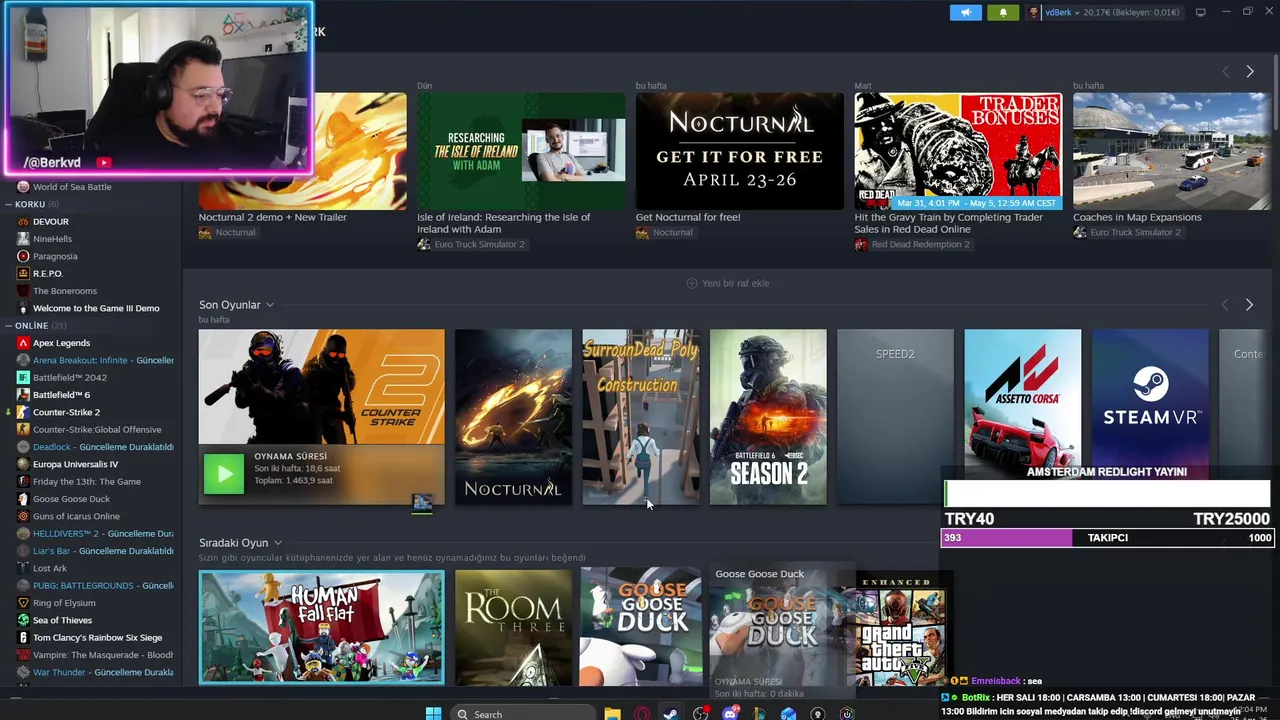Click Red Dead Redemption 2 game label
The width and height of the screenshot is (1280, 720).
(x=920, y=245)
